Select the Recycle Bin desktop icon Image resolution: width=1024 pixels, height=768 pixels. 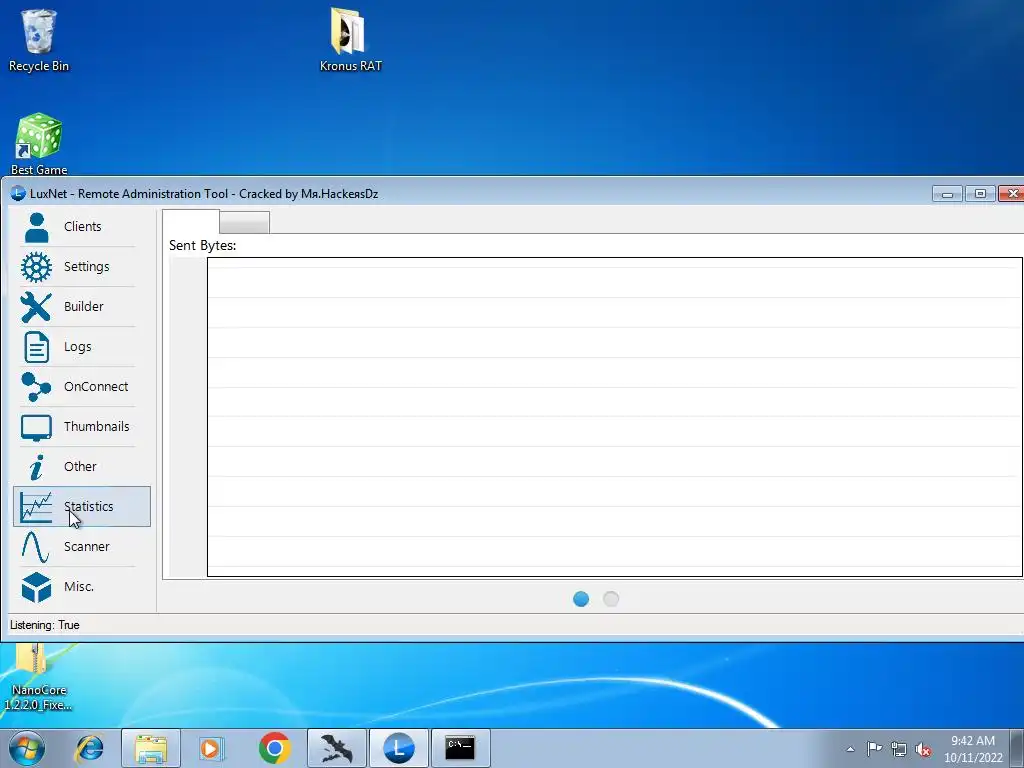[39, 40]
